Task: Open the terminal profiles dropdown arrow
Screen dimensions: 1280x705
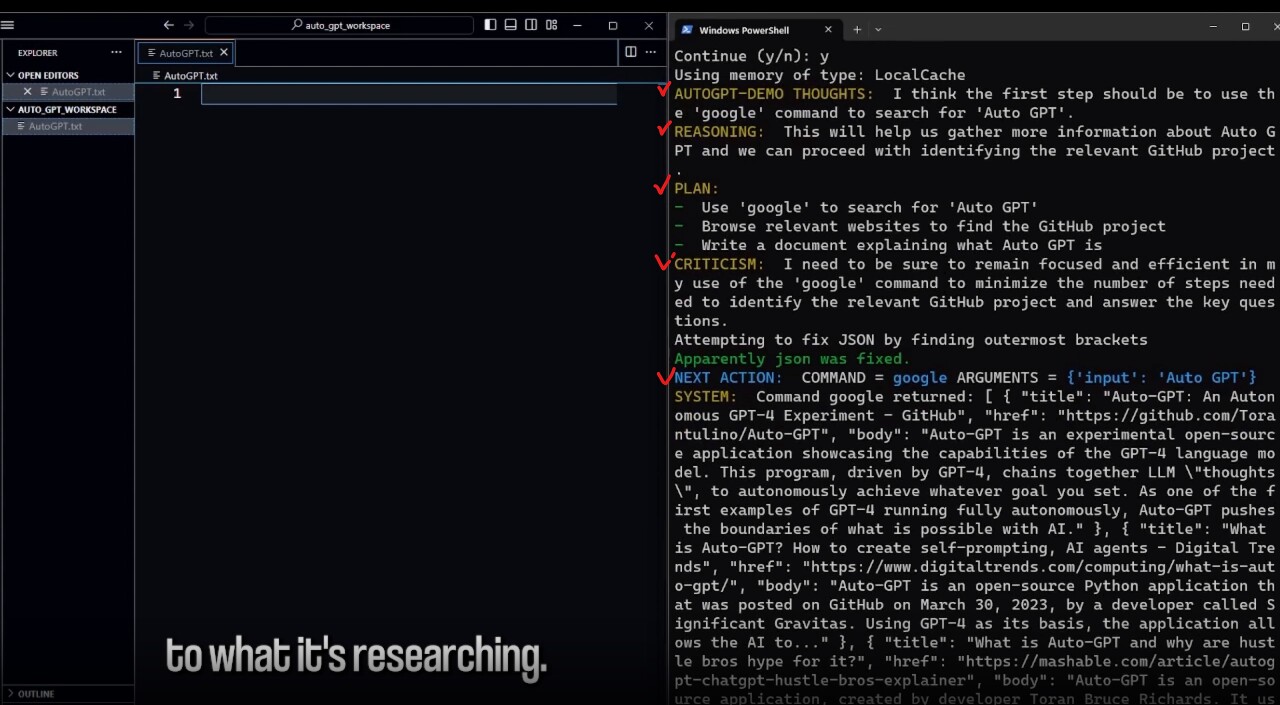Action: coord(878,30)
